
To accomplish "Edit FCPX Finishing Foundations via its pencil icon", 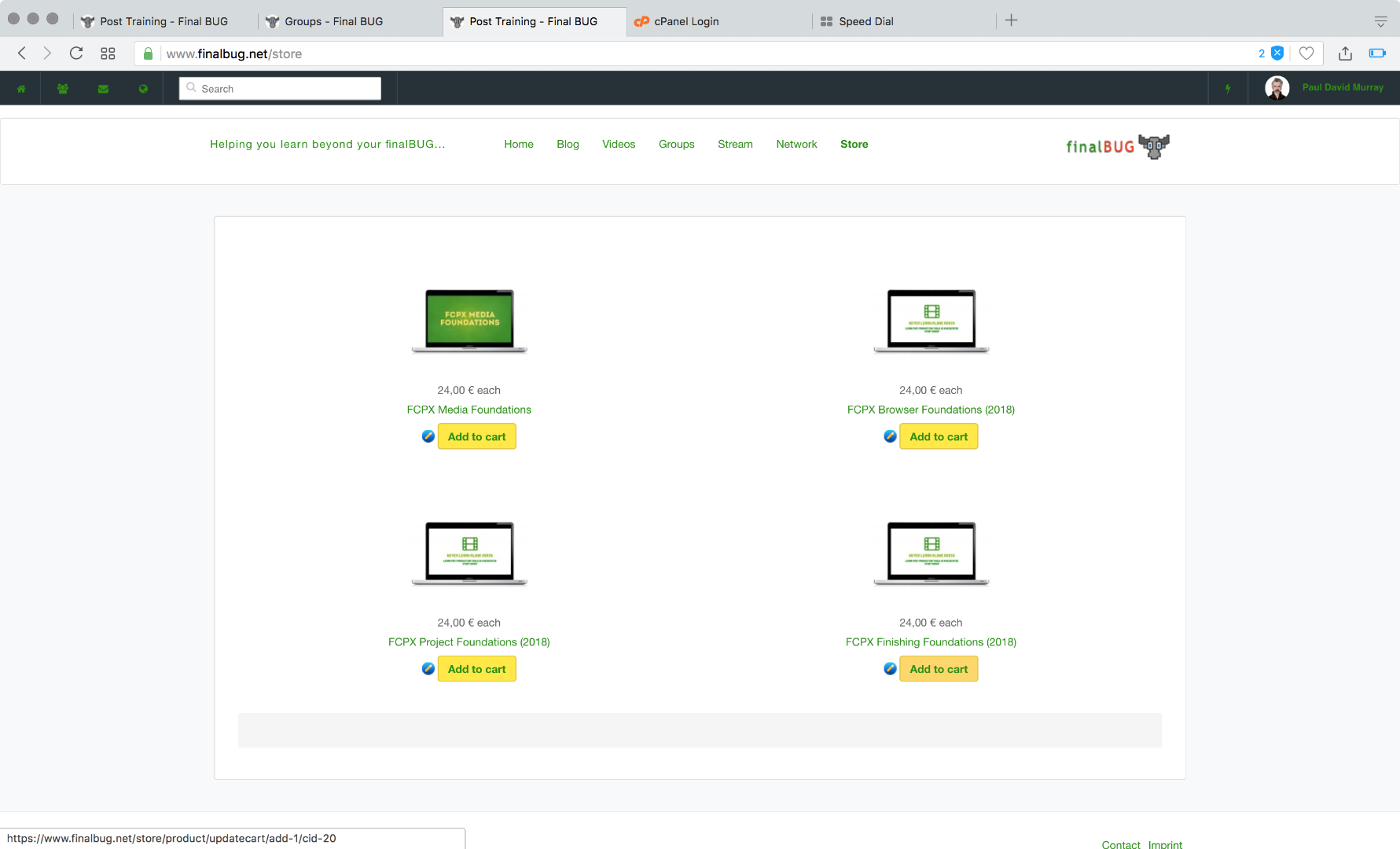I will click(x=890, y=669).
